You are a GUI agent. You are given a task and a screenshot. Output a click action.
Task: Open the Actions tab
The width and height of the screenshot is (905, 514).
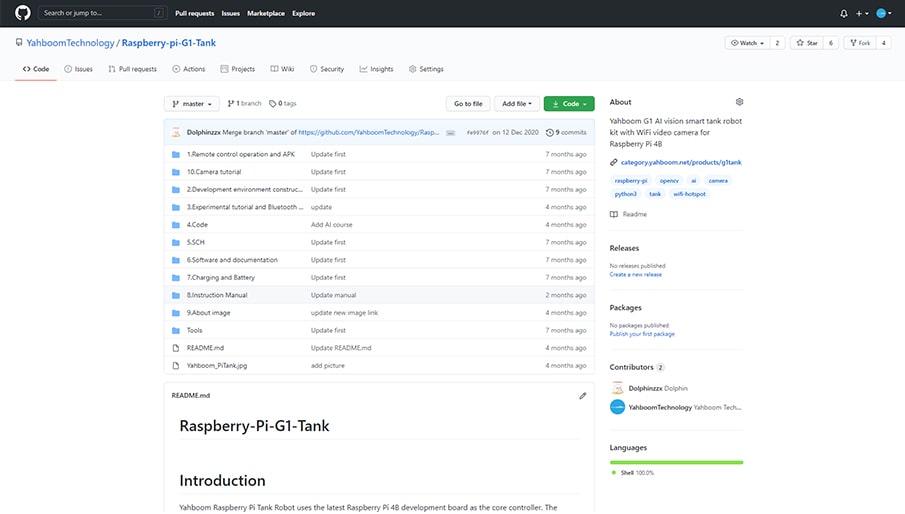(x=189, y=69)
